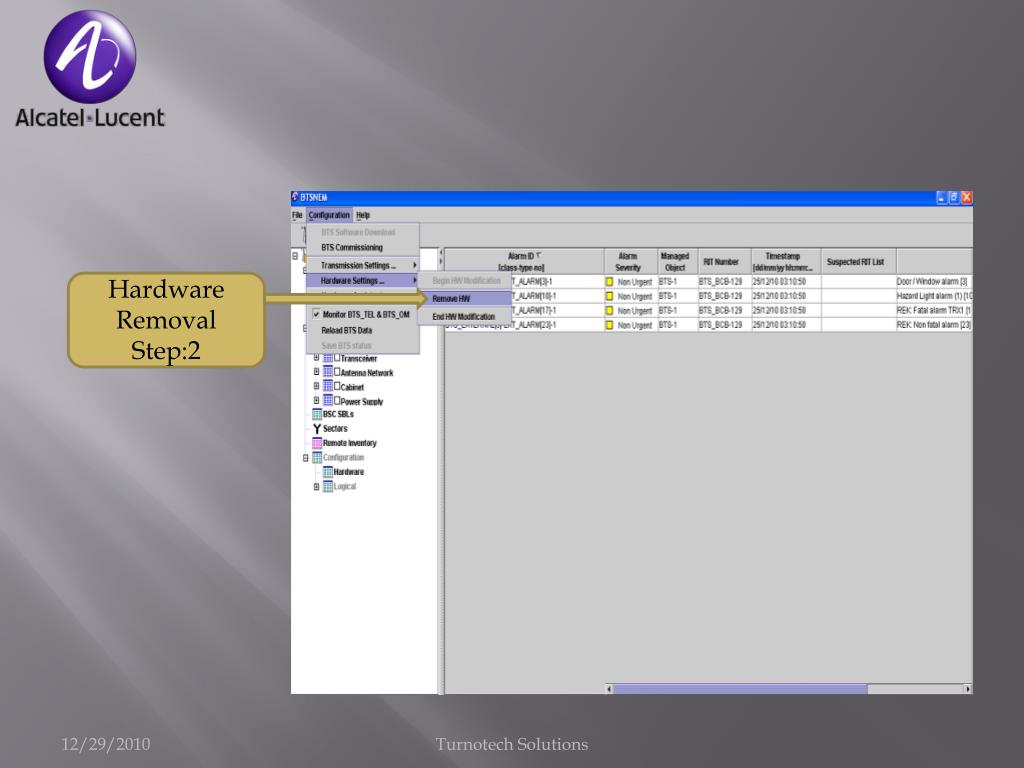Viewport: 1024px width, 768px height.
Task: Select Remove HW from the submenu
Action: (465, 298)
